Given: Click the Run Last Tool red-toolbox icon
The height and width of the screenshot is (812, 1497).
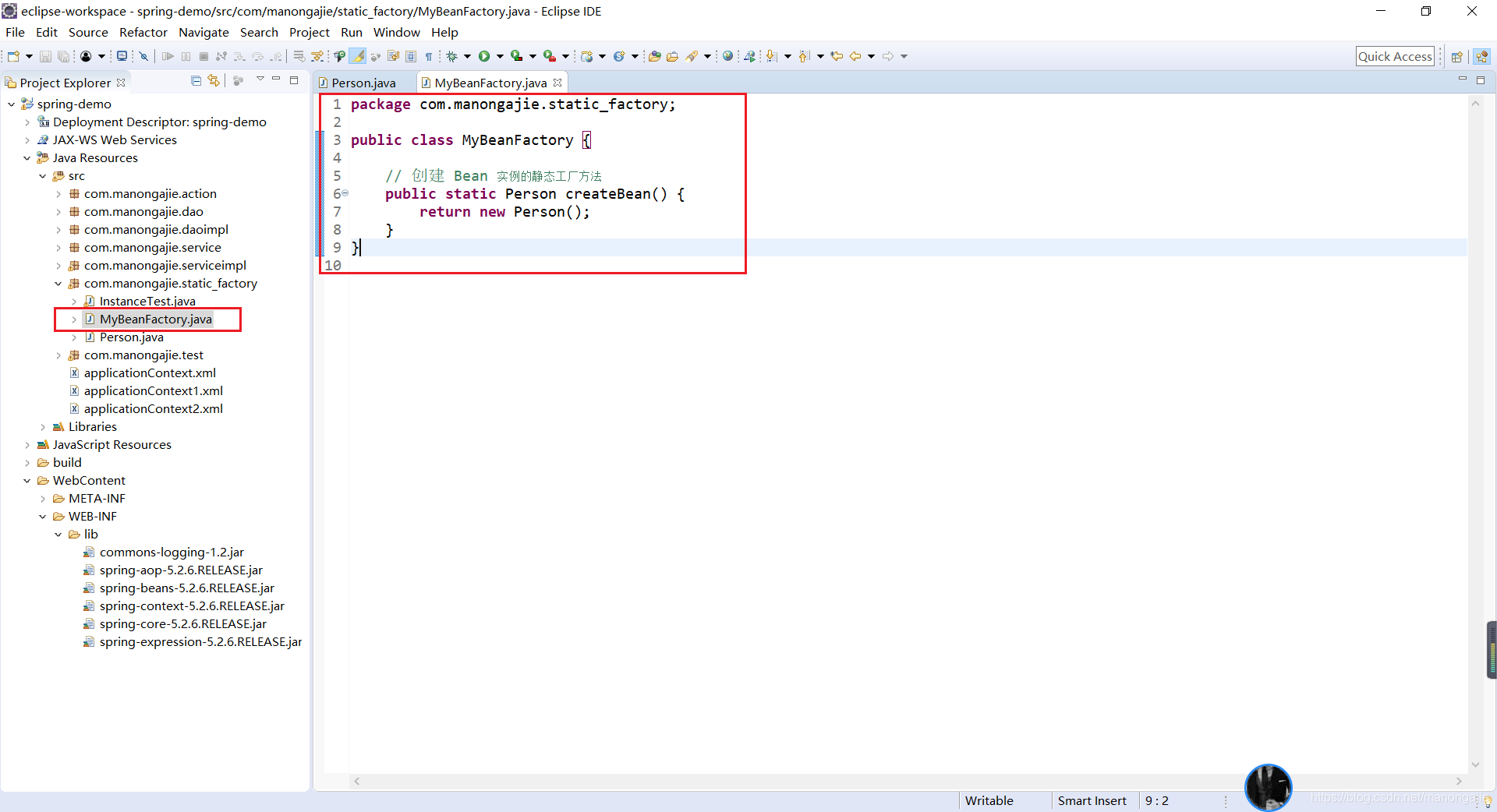Looking at the screenshot, I should coord(549,56).
